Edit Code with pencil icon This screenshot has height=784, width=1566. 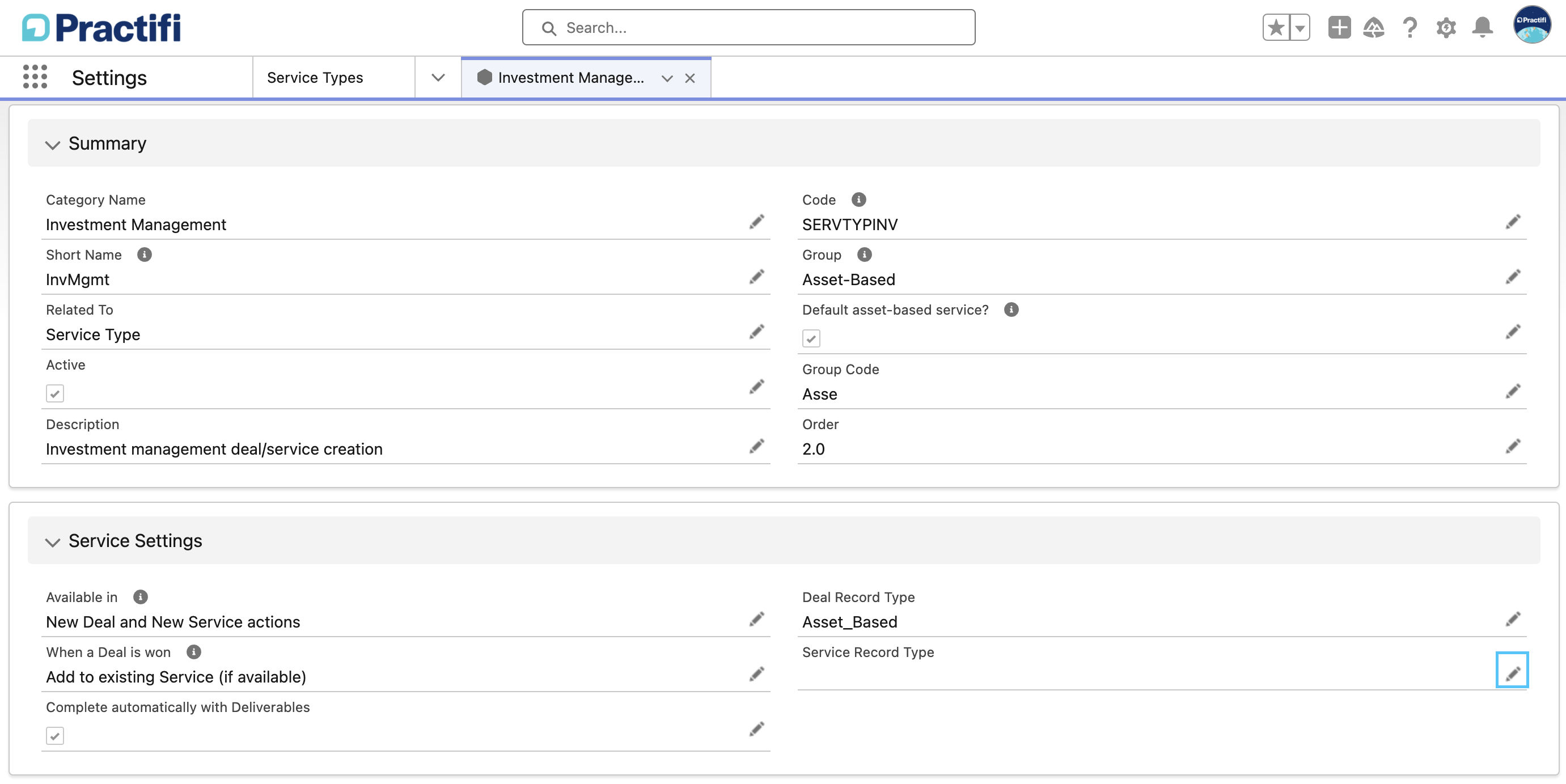tap(1513, 222)
